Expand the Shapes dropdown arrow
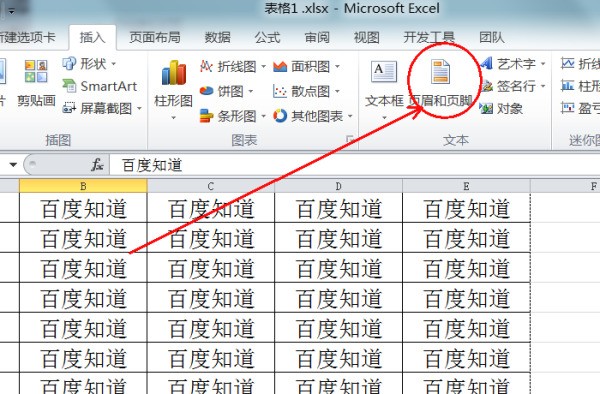 coord(113,64)
